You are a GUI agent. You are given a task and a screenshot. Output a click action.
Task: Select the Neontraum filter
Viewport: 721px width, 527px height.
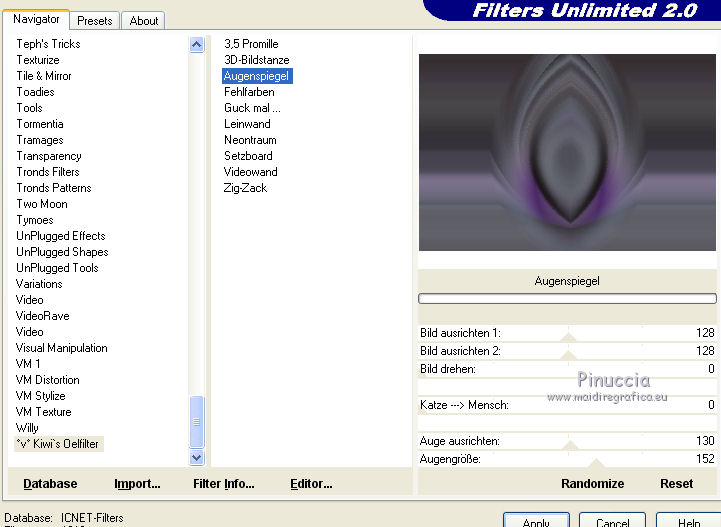coord(250,140)
